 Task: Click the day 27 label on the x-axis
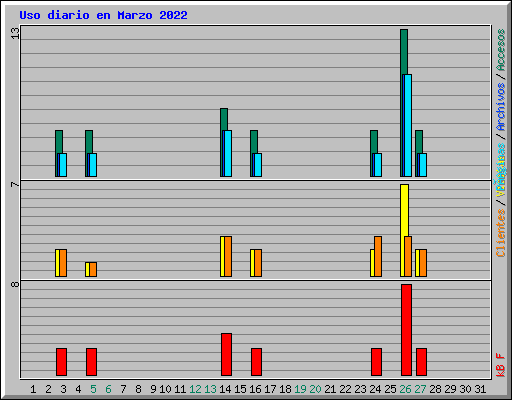click(420, 389)
